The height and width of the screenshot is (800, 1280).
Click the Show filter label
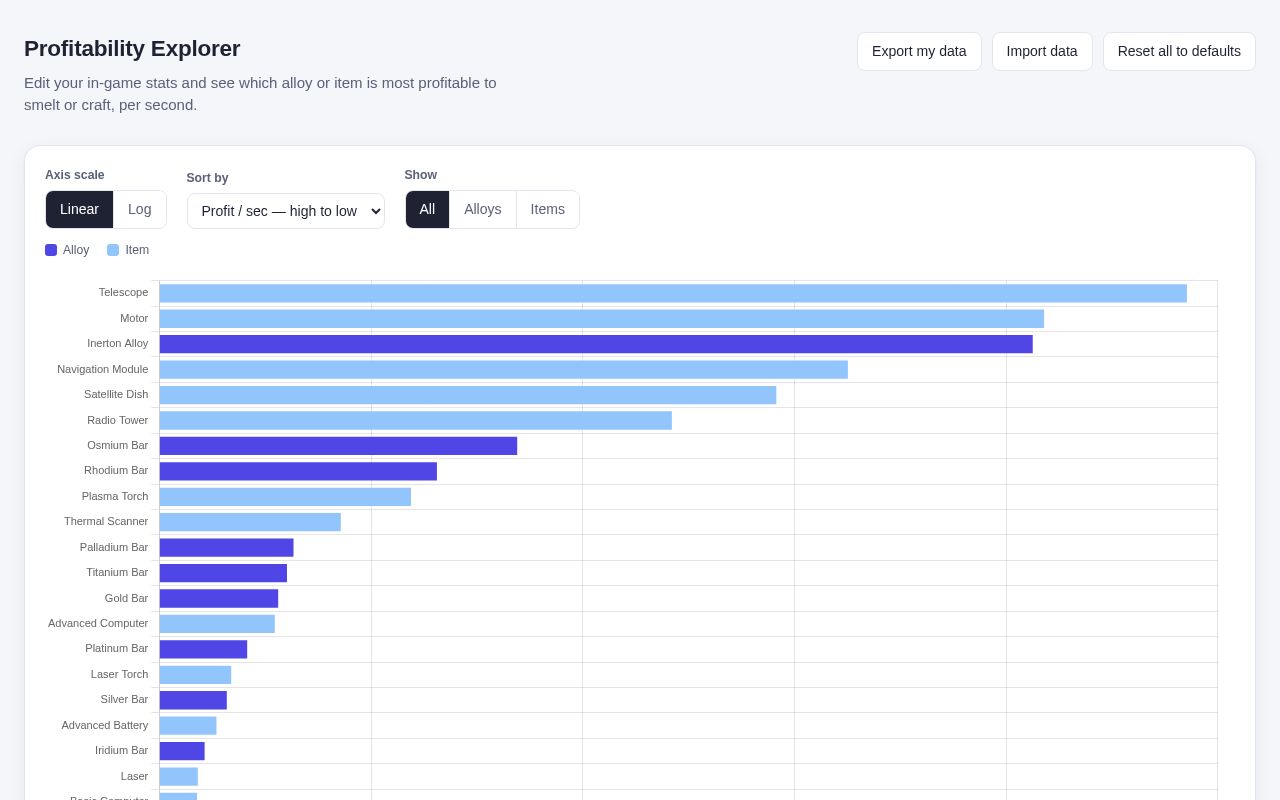(421, 175)
